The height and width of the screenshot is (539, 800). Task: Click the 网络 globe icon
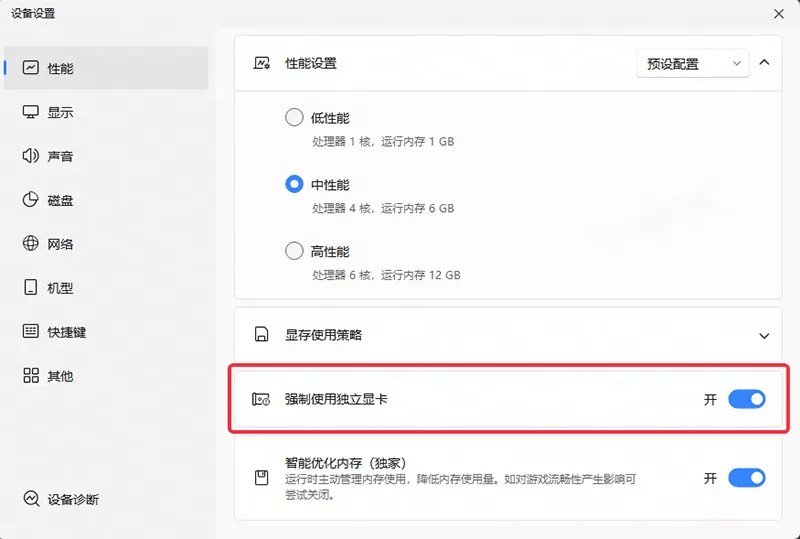[x=31, y=244]
